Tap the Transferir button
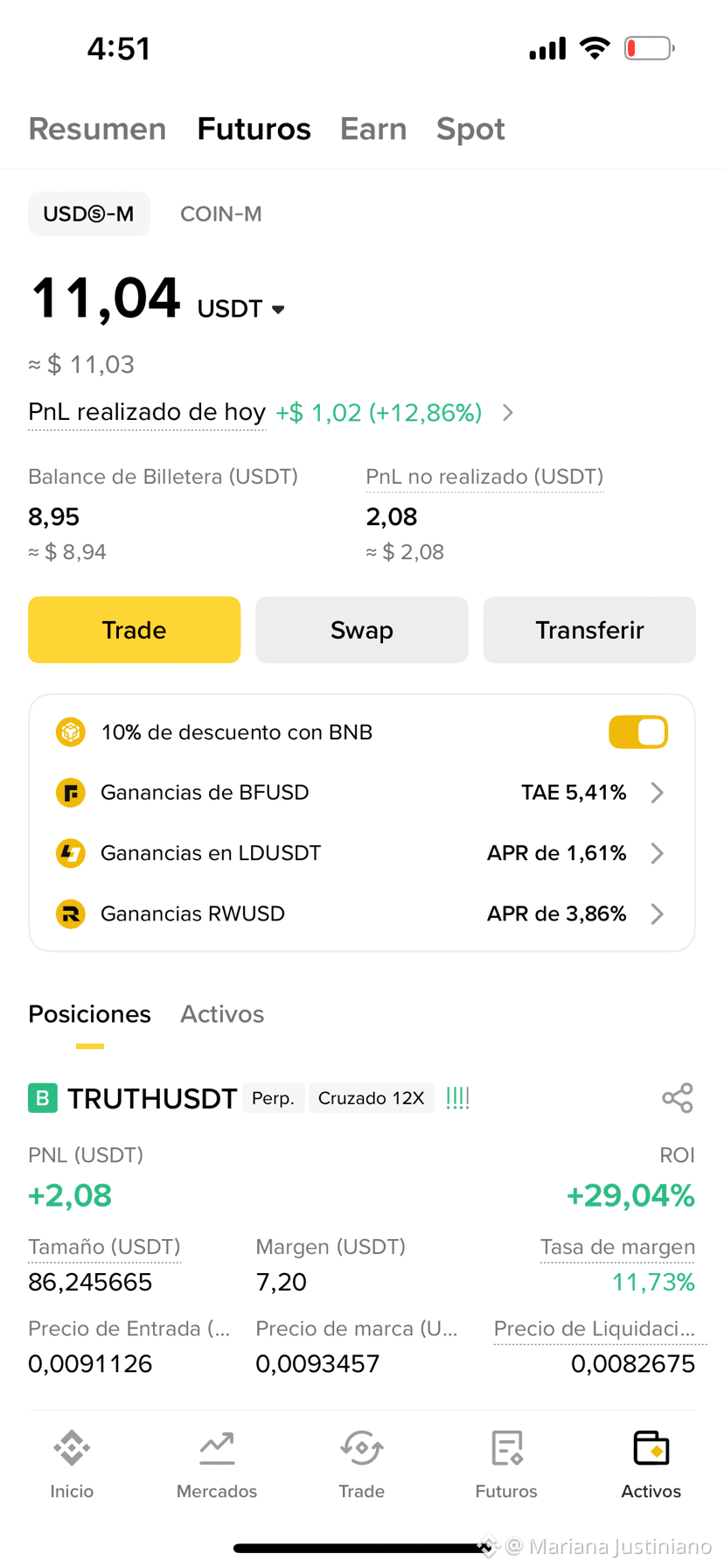The height and width of the screenshot is (1568, 724). tap(589, 630)
